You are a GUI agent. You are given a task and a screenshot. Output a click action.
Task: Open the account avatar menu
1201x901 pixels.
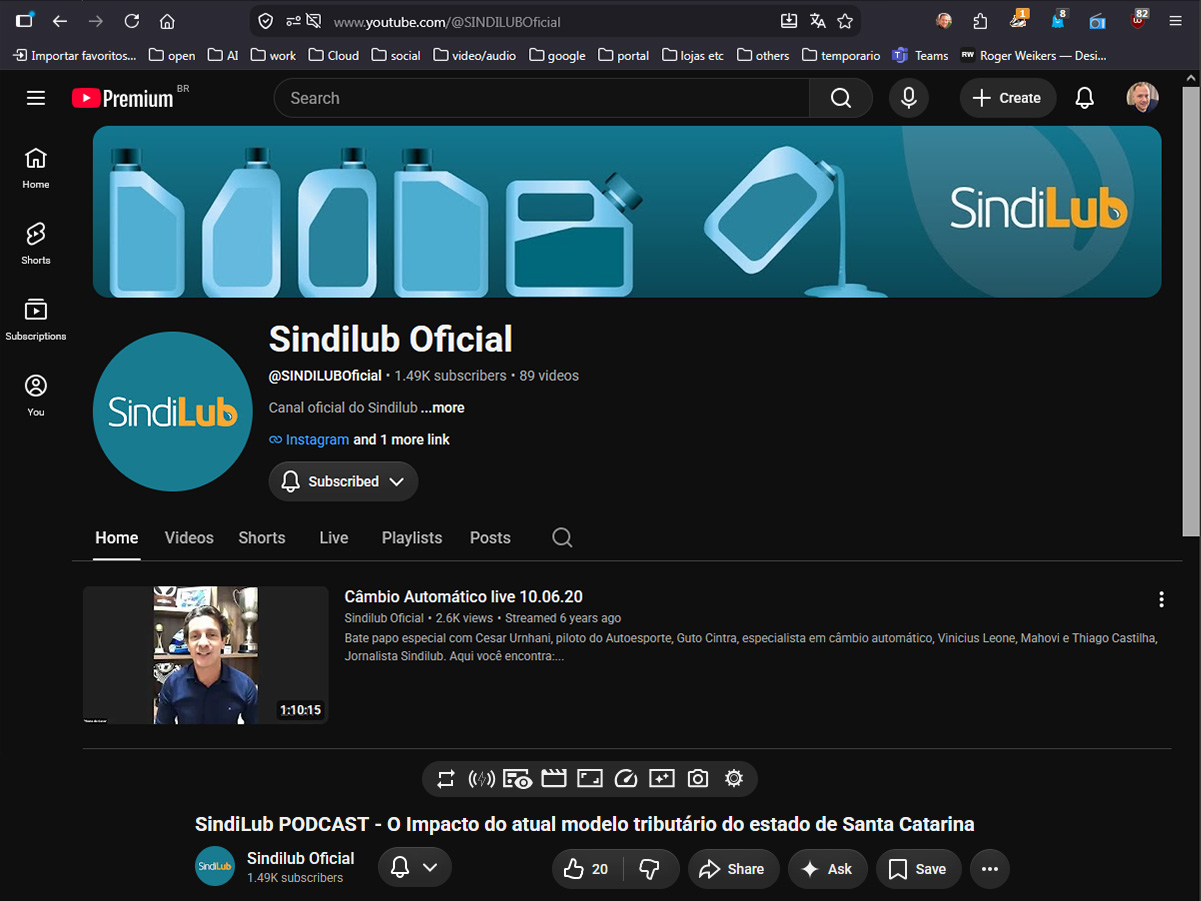click(x=1143, y=98)
